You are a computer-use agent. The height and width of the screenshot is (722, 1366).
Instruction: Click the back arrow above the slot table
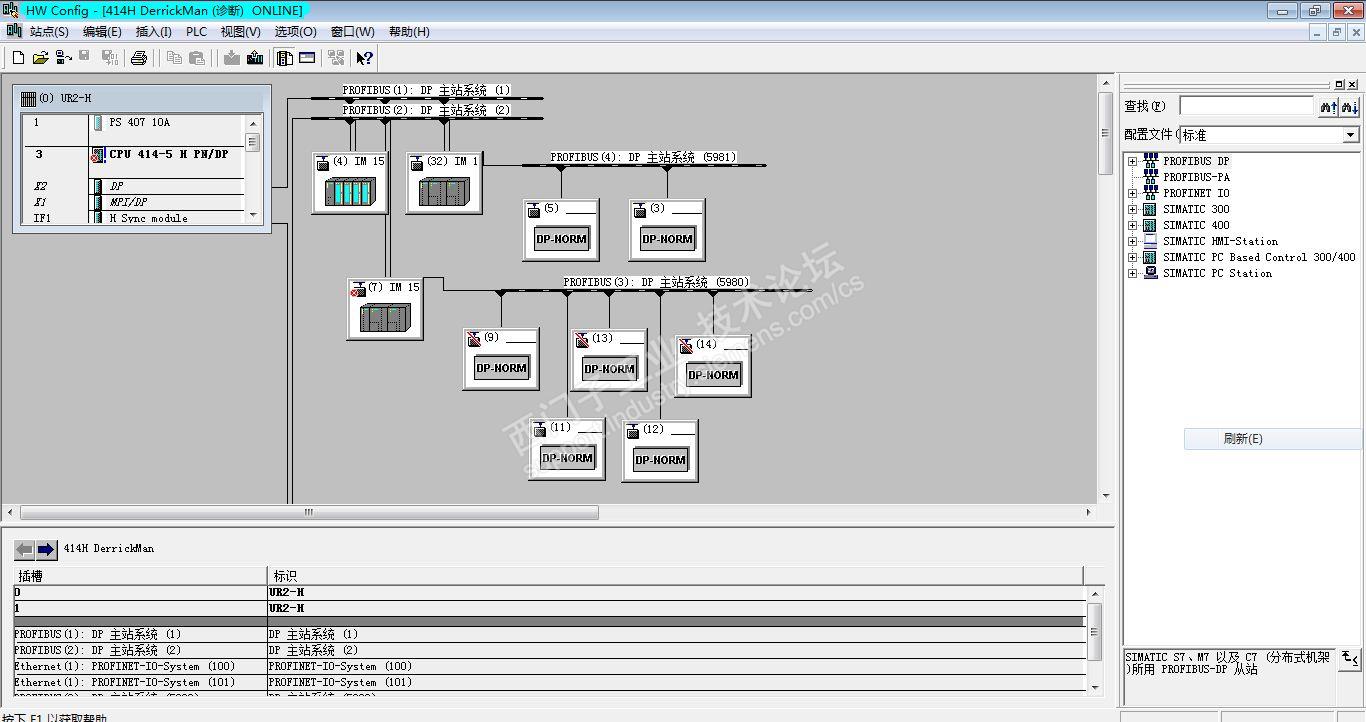[24, 549]
